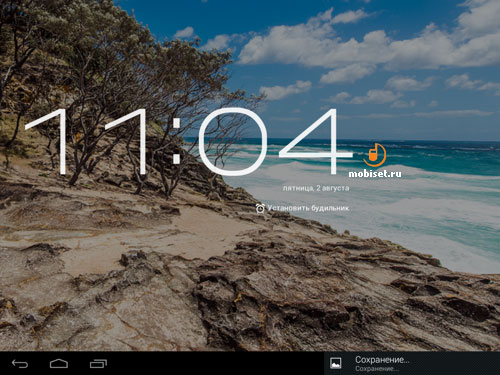The height and width of the screenshot is (375, 500).
Task: Tap the Home navigation button
Action: tap(59, 364)
